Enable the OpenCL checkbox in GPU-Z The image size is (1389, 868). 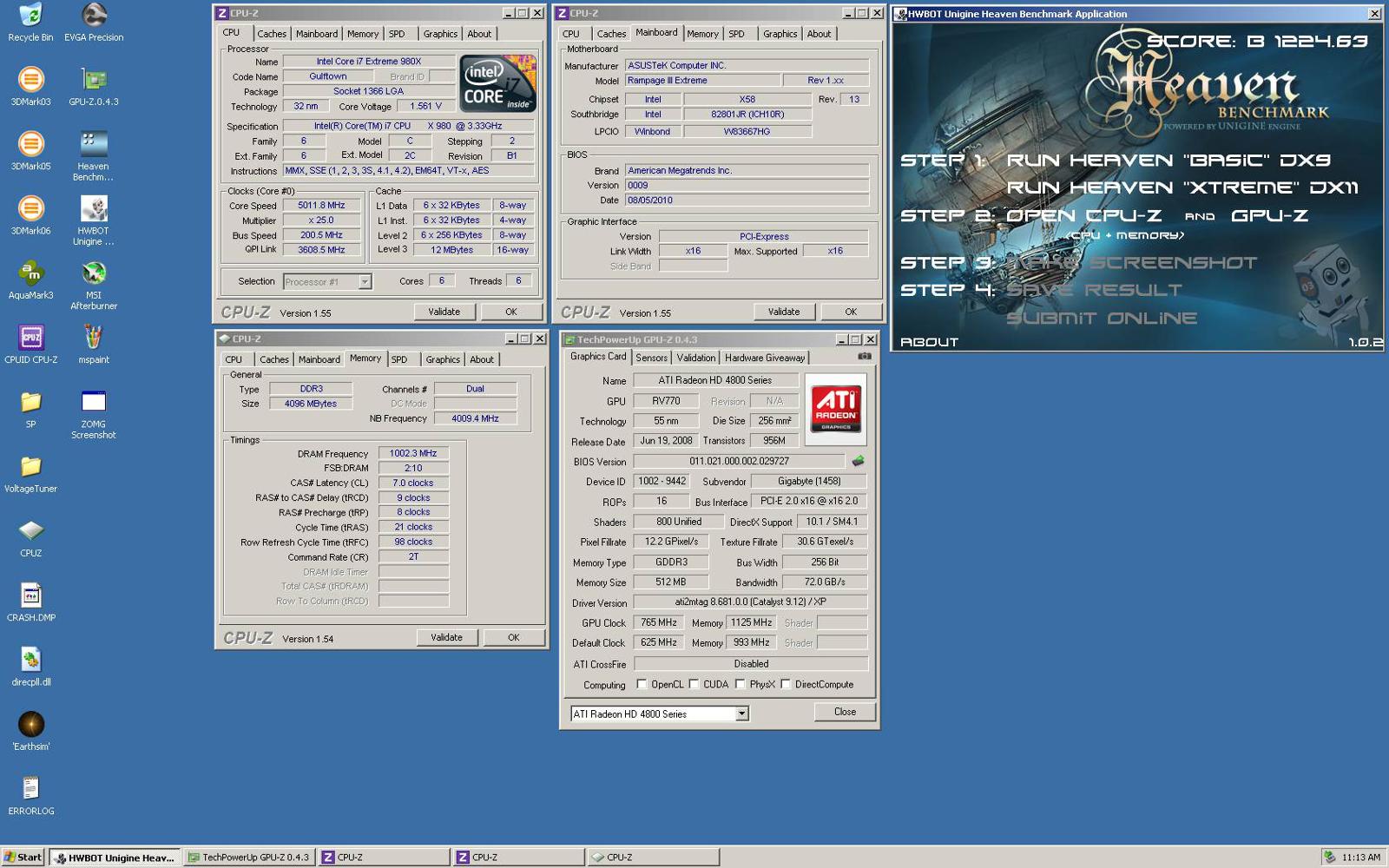(642, 684)
